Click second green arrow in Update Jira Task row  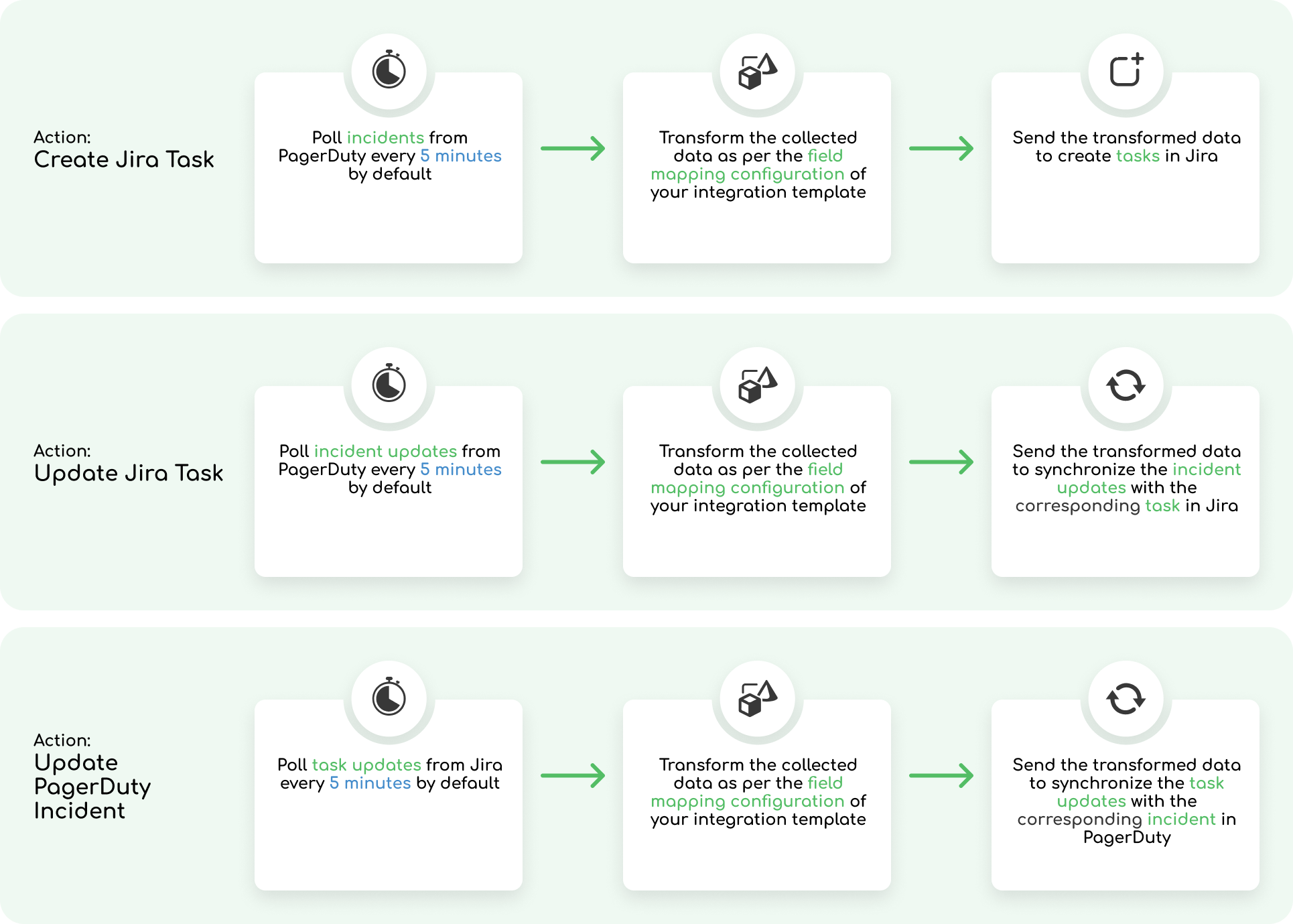[x=941, y=462]
